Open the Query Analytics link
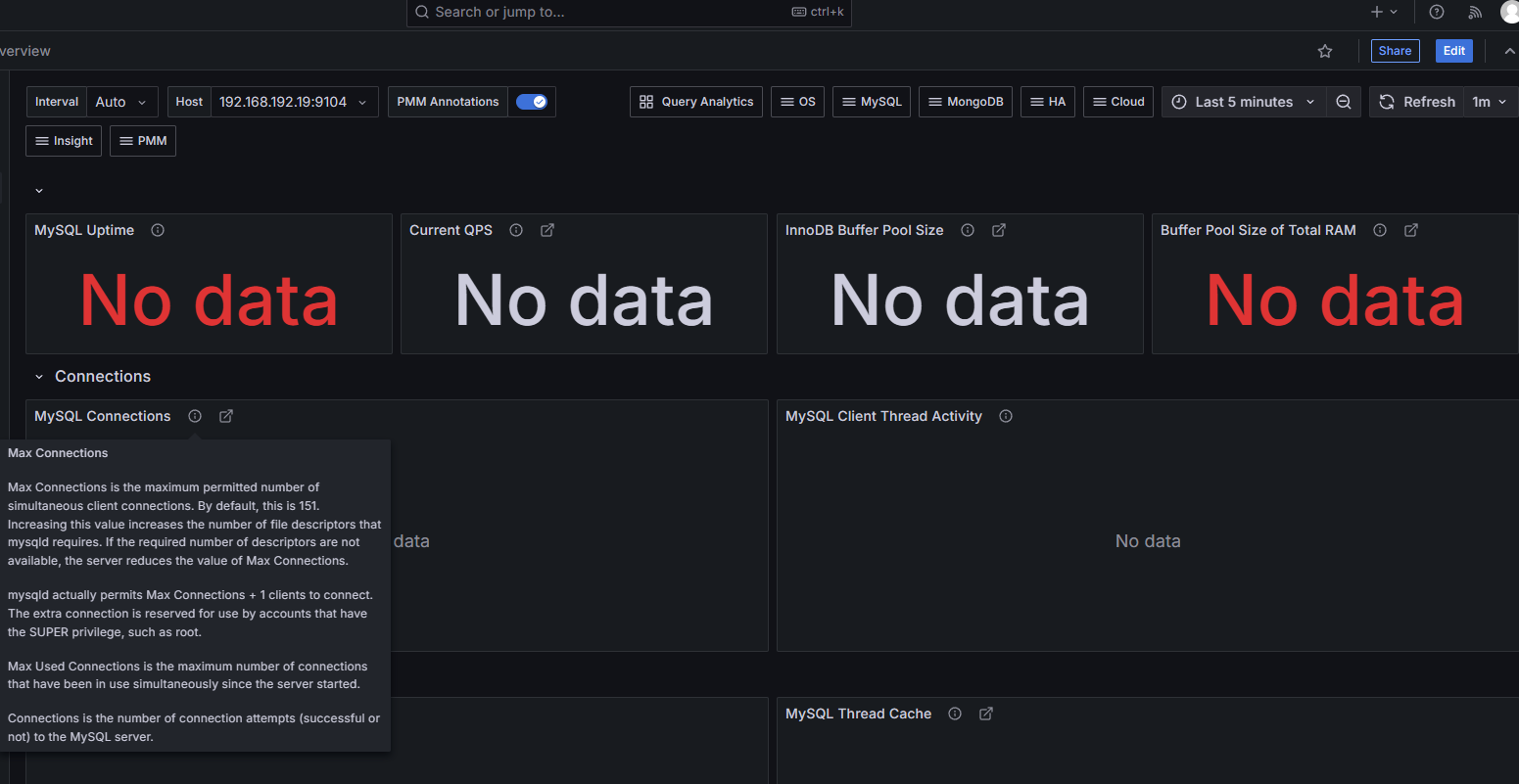 696,102
